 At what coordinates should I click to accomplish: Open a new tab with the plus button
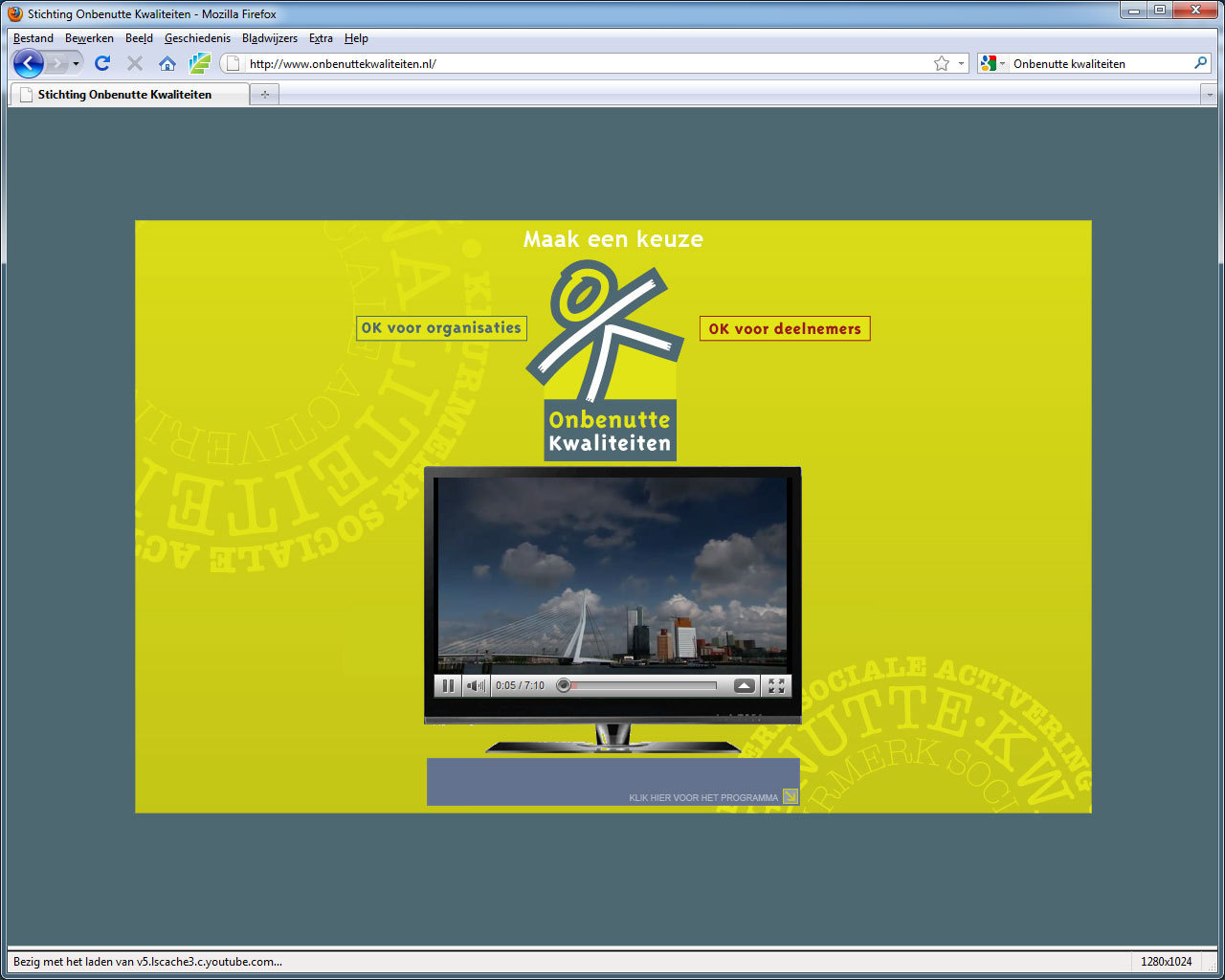265,95
